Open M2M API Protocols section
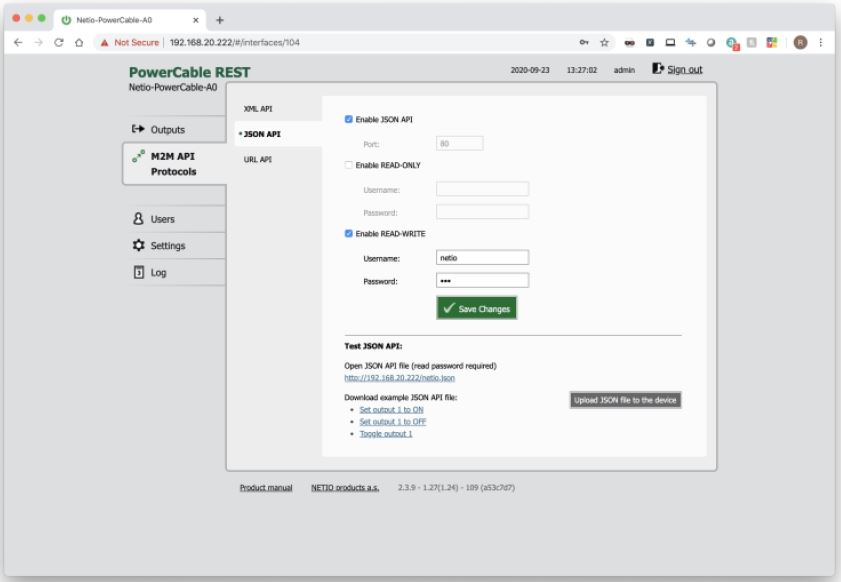 coord(175,164)
